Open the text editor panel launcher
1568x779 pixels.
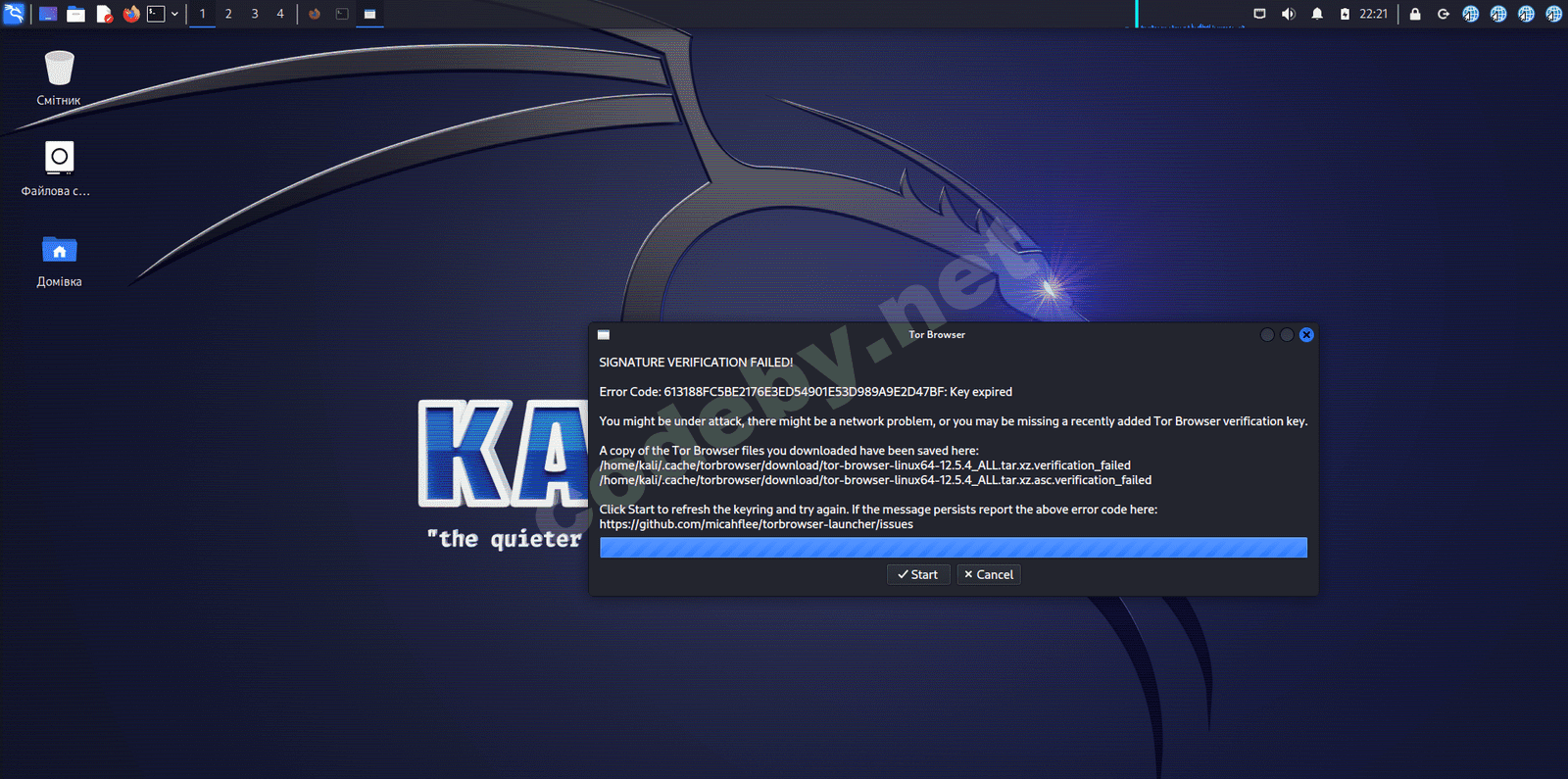[x=104, y=14]
